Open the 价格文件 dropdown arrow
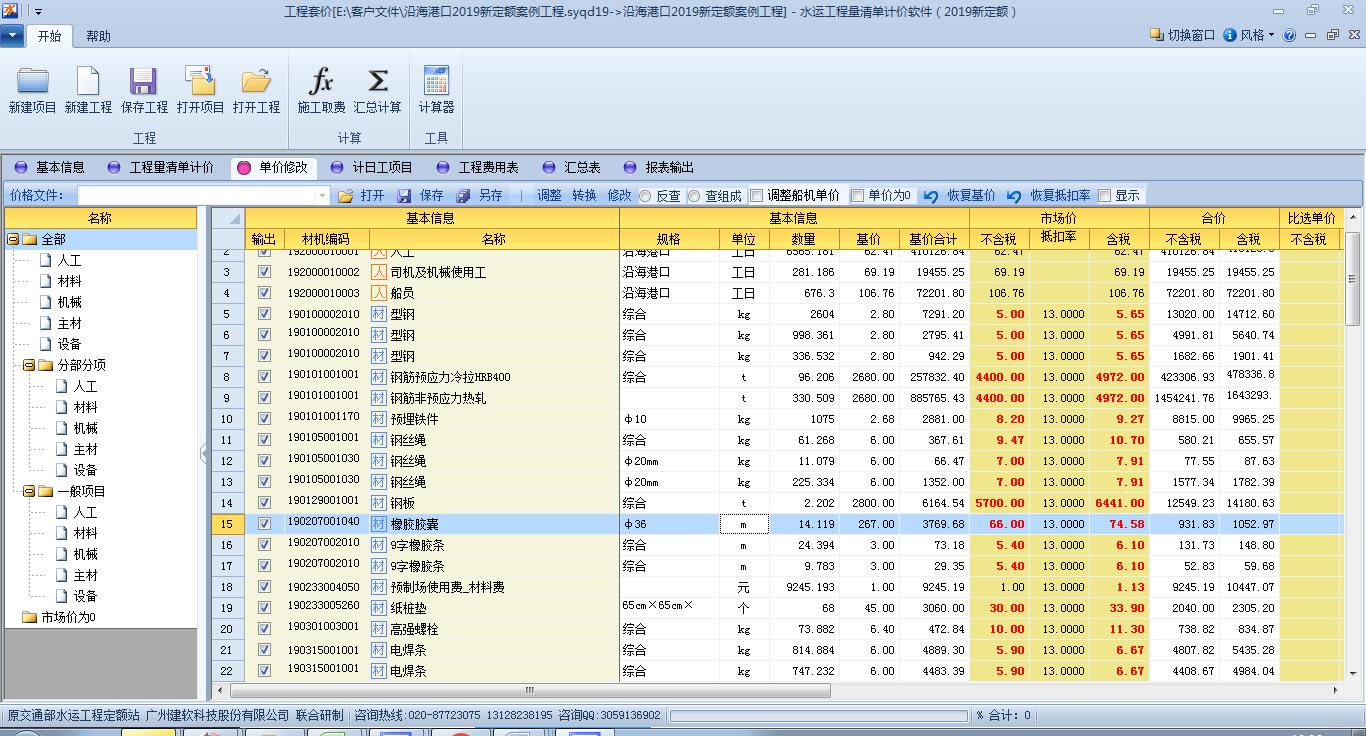Viewport: 1366px width, 736px height. tap(322, 196)
